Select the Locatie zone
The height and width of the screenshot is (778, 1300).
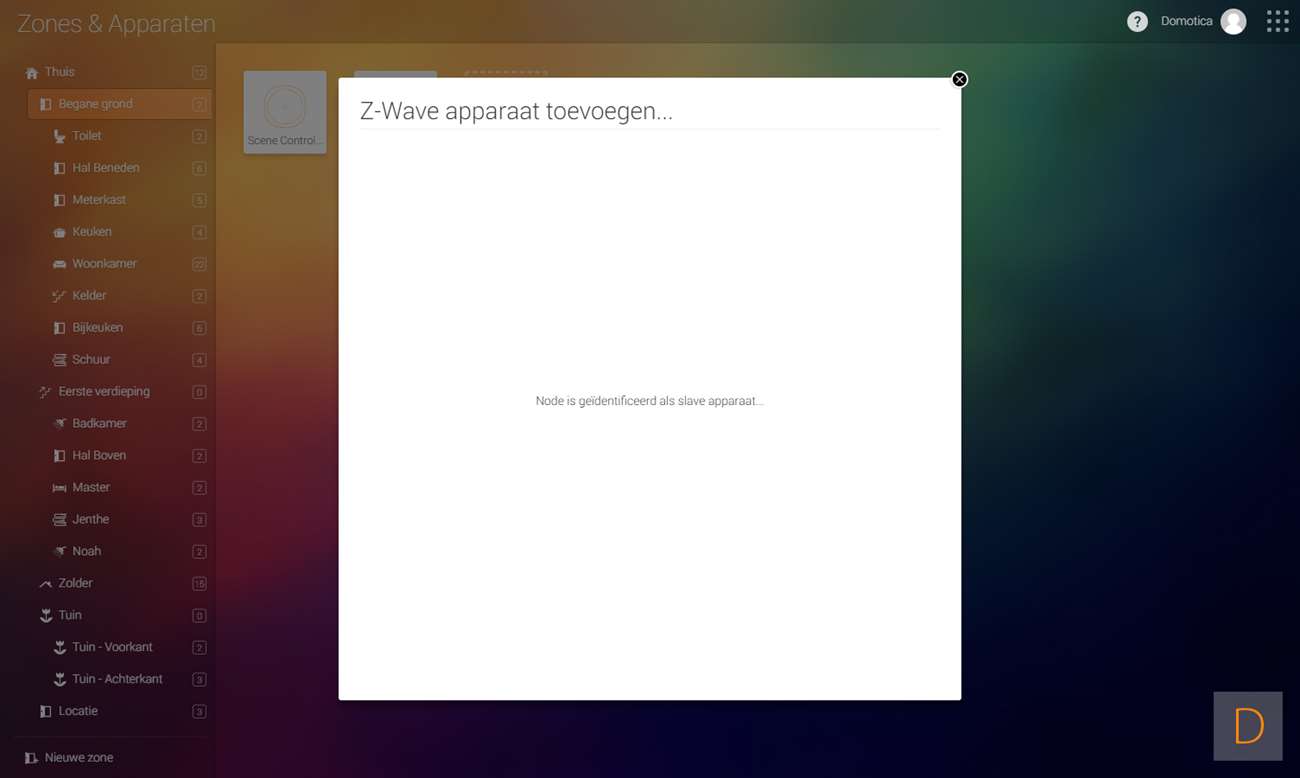tap(78, 712)
